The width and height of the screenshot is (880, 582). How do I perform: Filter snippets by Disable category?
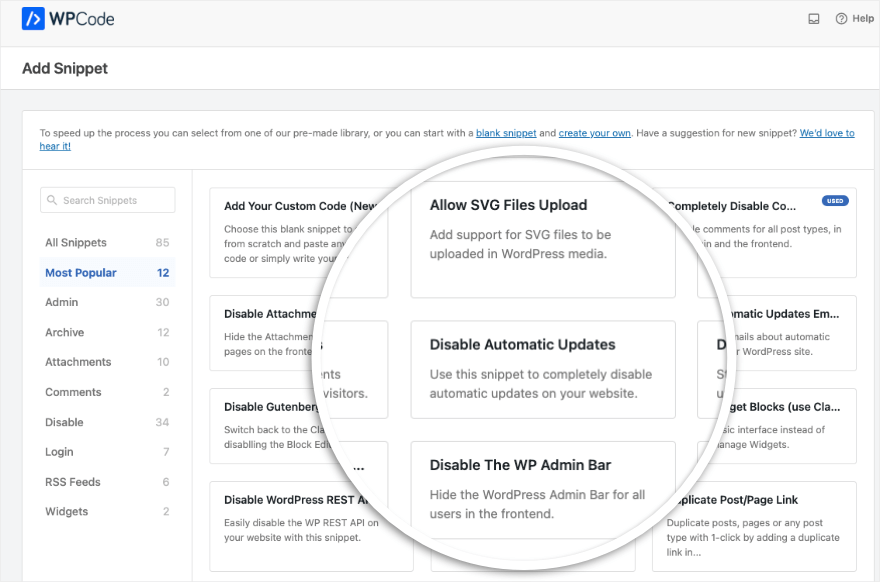point(107,422)
